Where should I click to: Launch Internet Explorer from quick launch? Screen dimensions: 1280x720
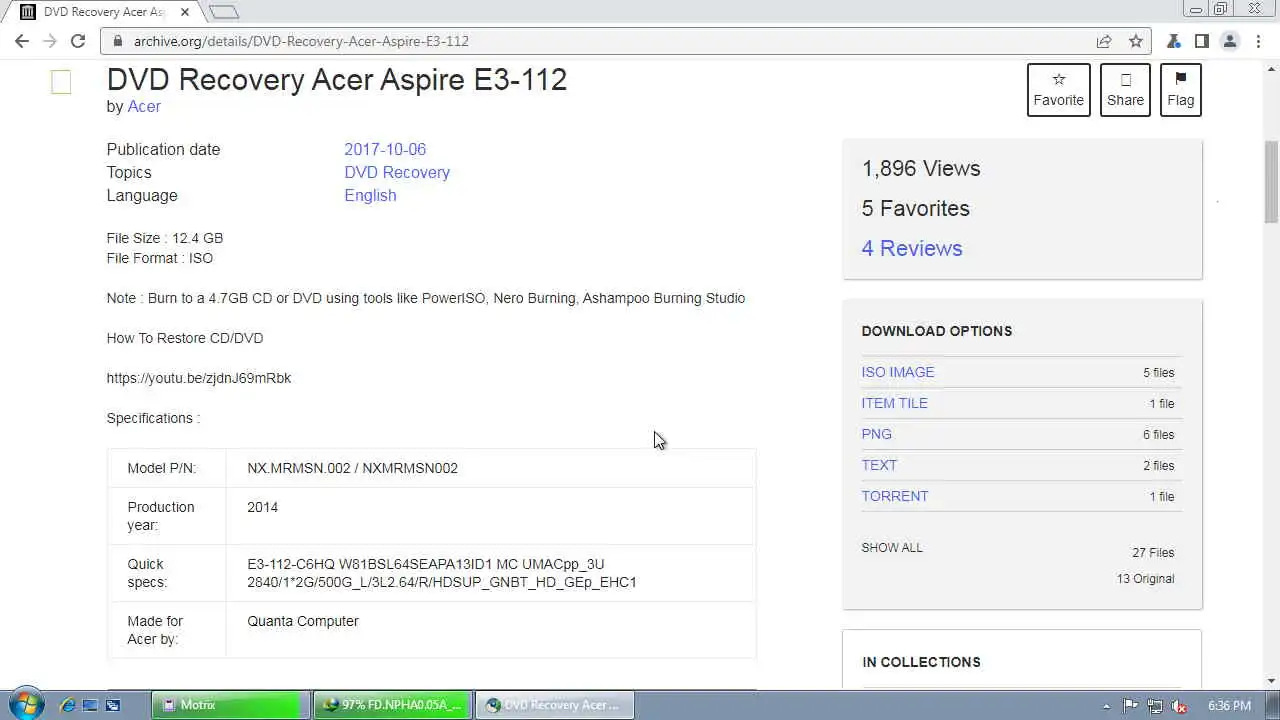click(x=68, y=705)
